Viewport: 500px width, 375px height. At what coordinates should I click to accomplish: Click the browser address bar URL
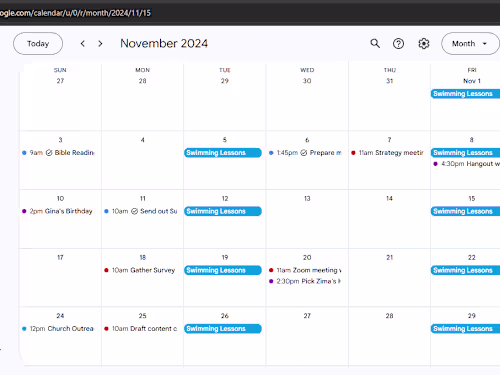[x=75, y=13]
